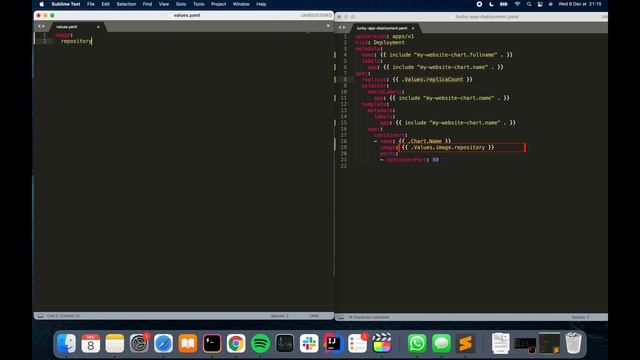640x360 pixels.
Task: Open Control Center in the menu bar
Action: (540, 4)
